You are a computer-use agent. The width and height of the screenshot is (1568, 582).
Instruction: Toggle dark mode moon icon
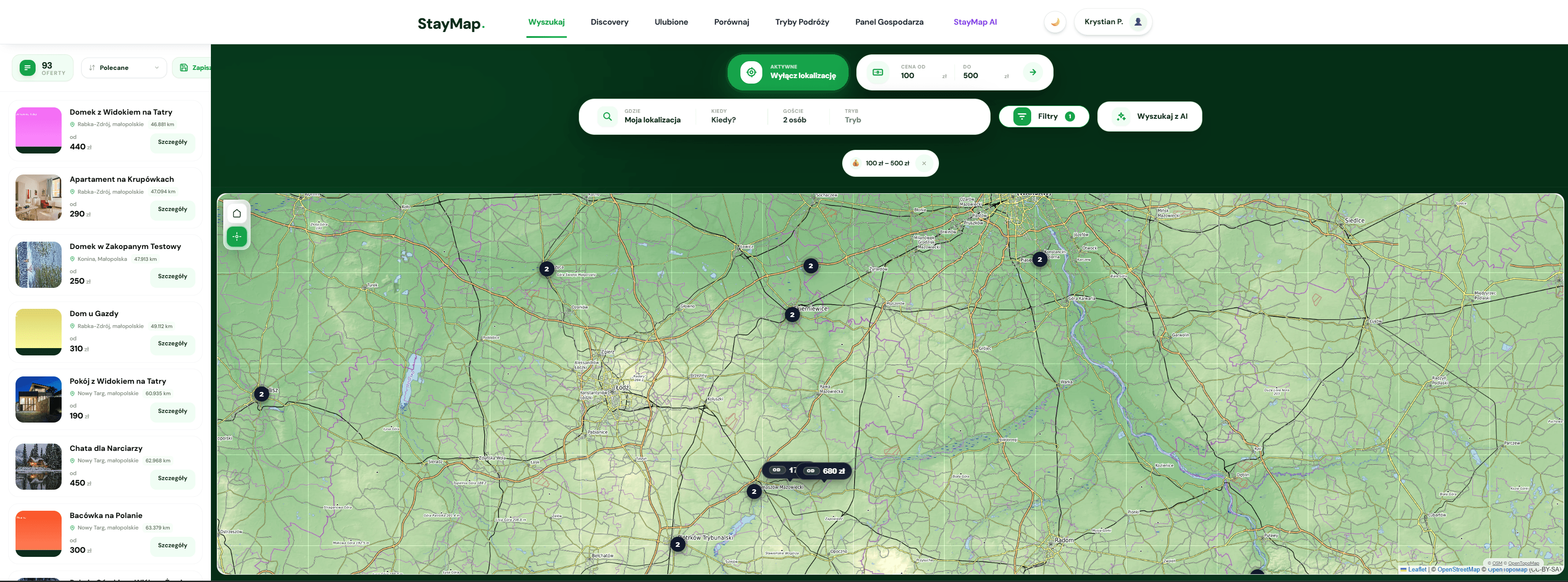tap(1055, 22)
